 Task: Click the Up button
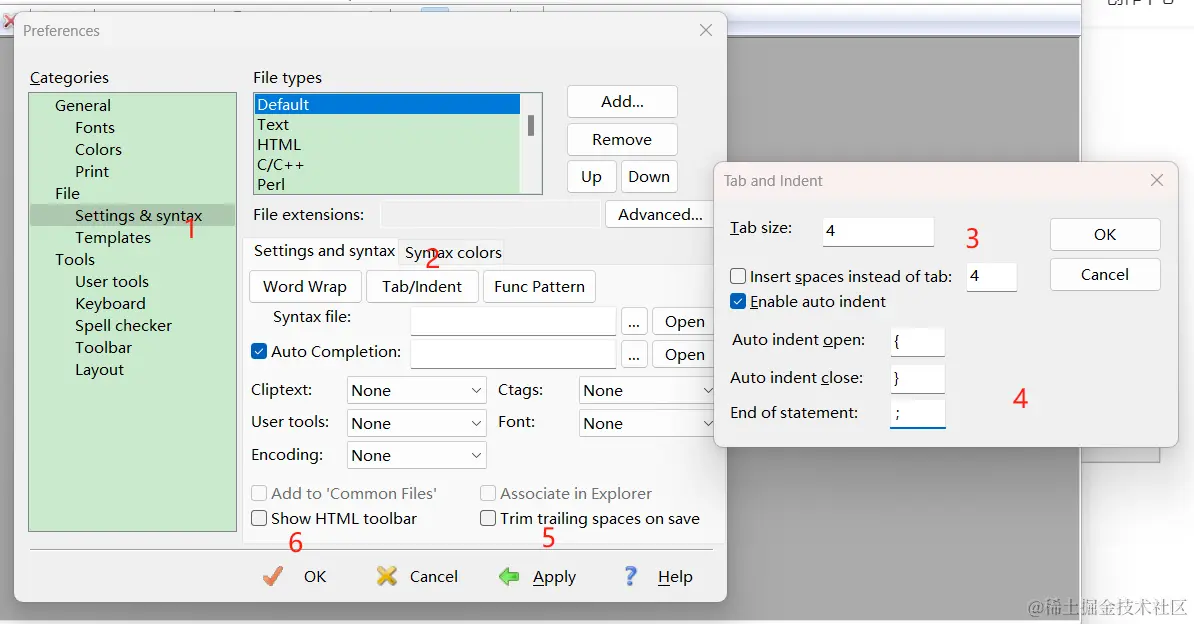coord(592,177)
